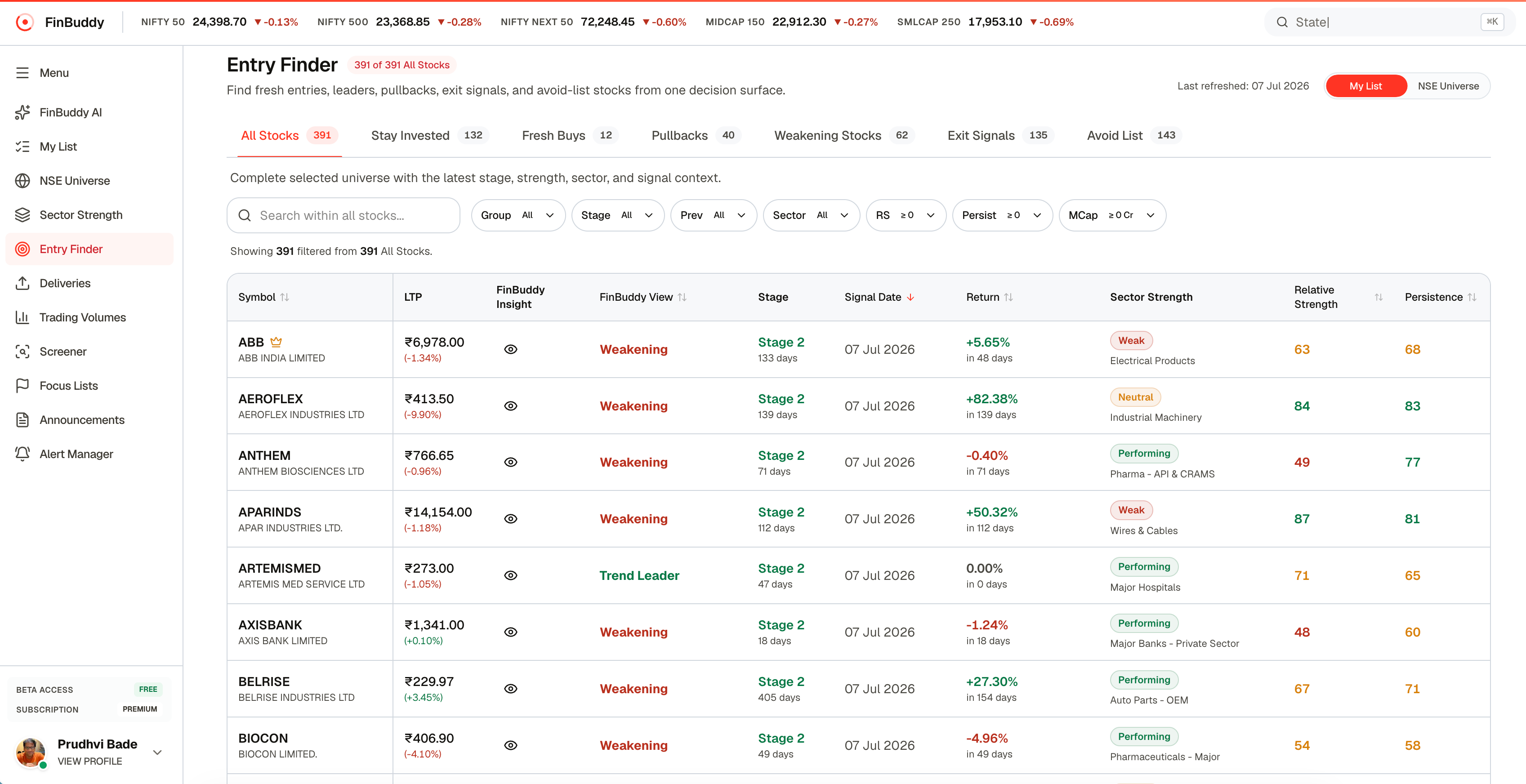This screenshot has width=1526, height=784.
Task: Sort by Return column arrows
Action: (1009, 297)
